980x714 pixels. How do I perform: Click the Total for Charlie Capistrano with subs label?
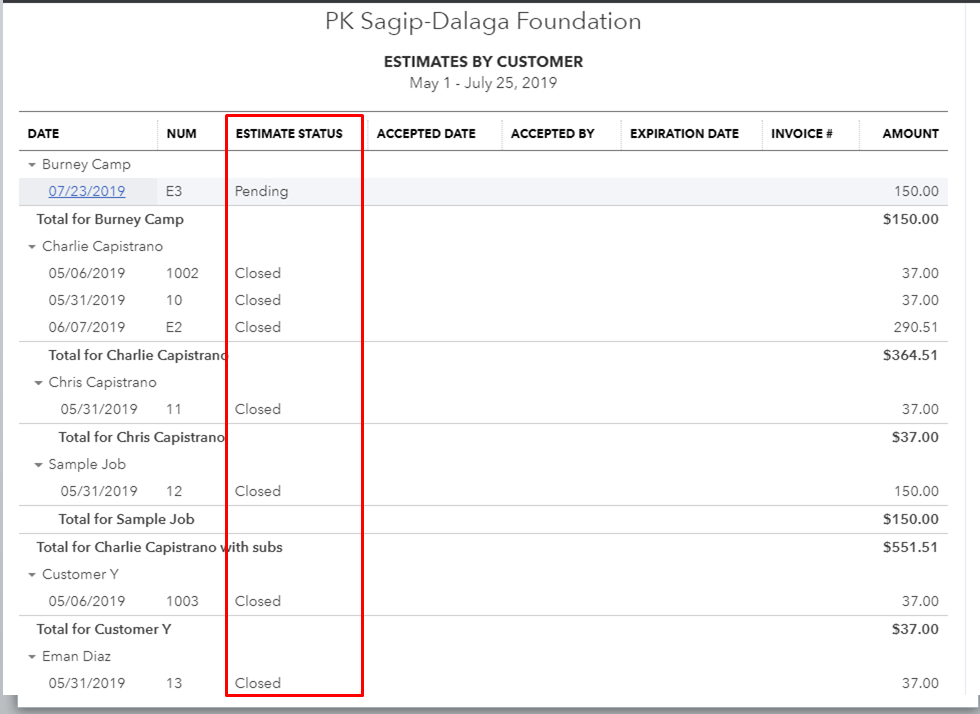click(159, 547)
